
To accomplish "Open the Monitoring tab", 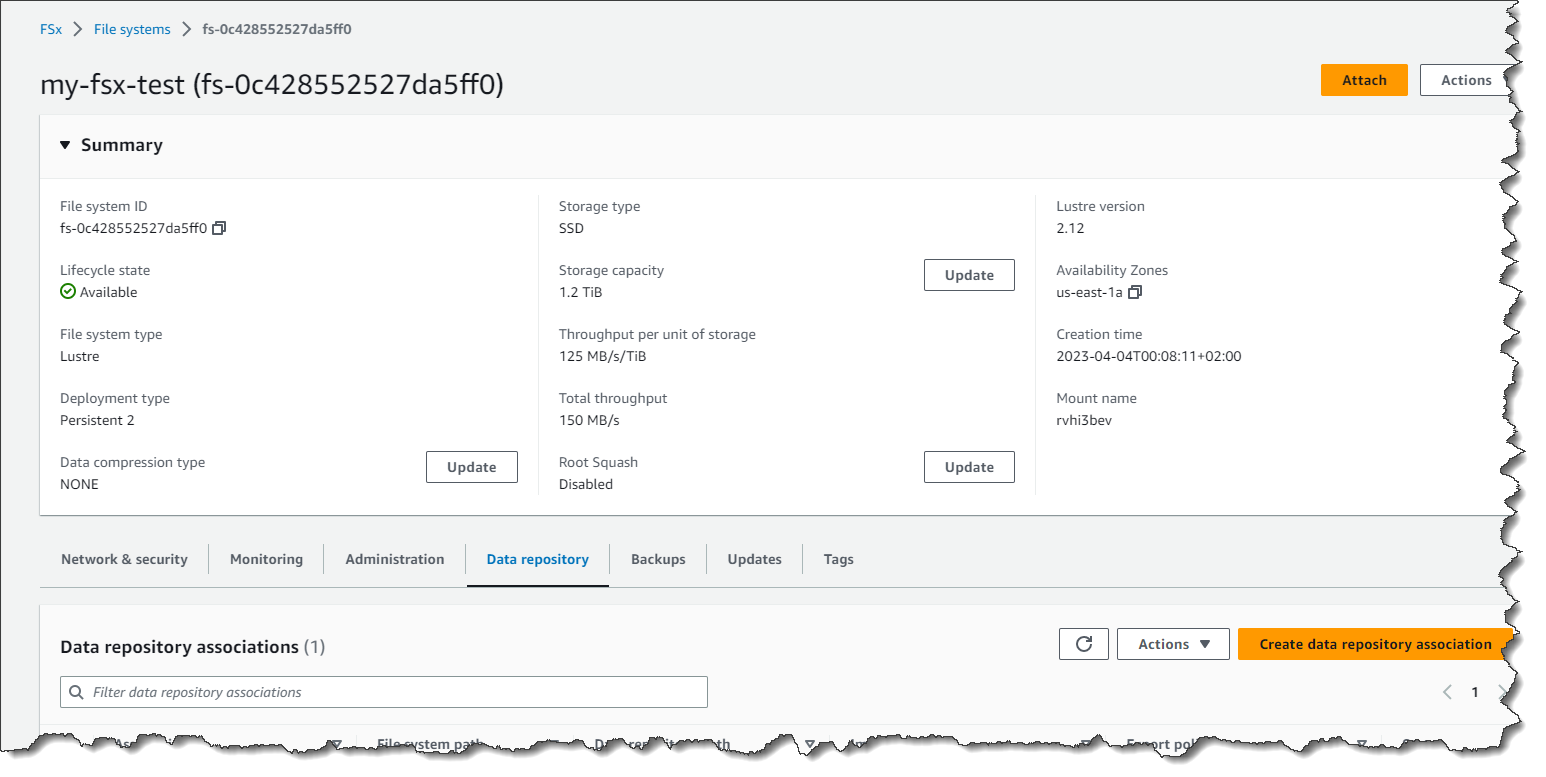I will [266, 559].
